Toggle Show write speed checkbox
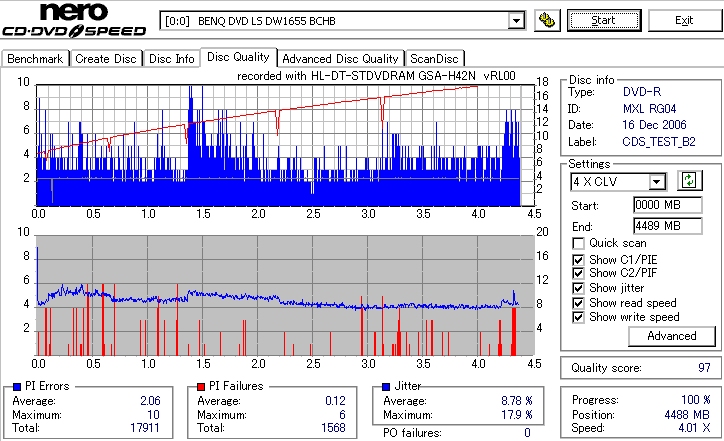724x441 pixels. [578, 317]
